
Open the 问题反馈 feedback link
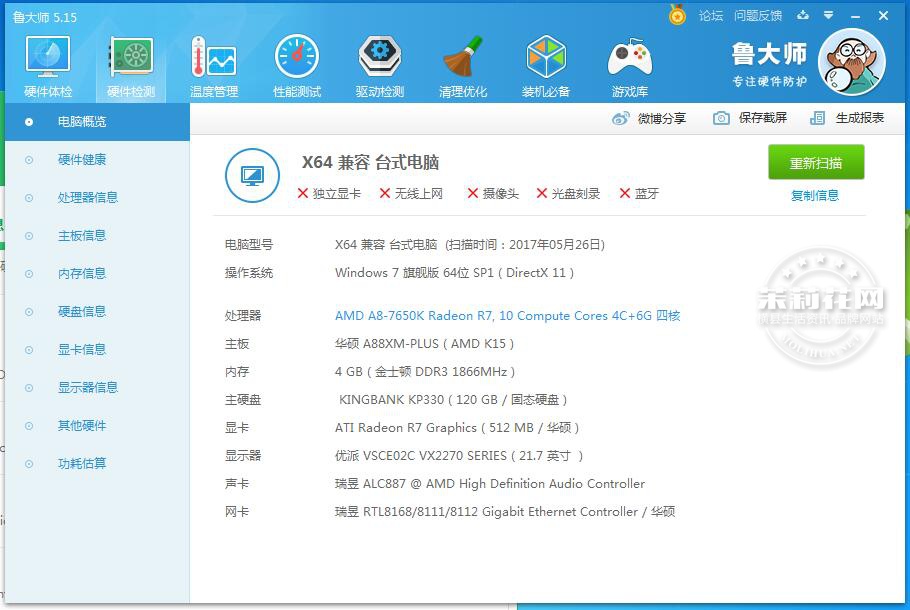[x=758, y=16]
